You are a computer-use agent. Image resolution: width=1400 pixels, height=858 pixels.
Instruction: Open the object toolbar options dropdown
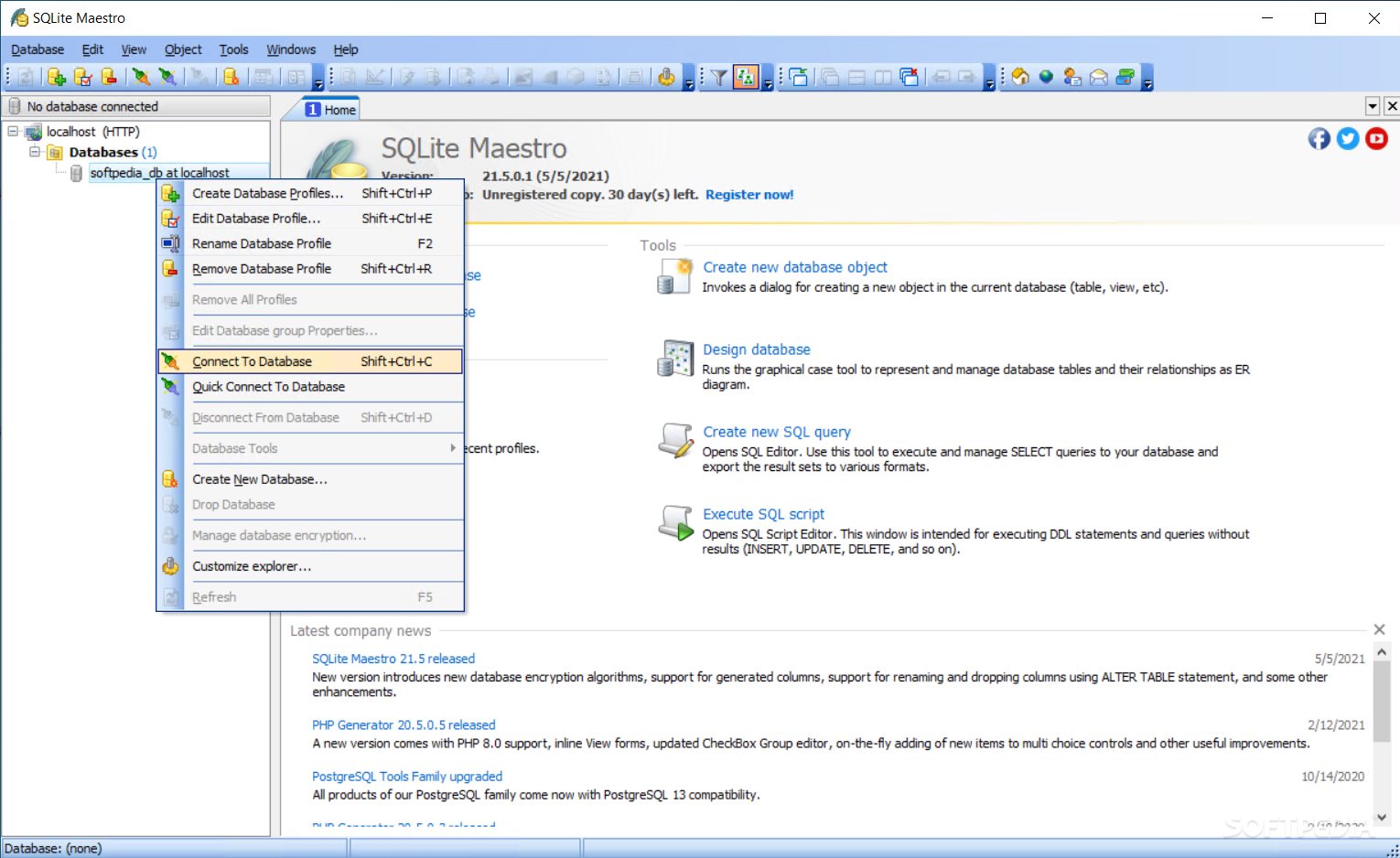pos(689,79)
